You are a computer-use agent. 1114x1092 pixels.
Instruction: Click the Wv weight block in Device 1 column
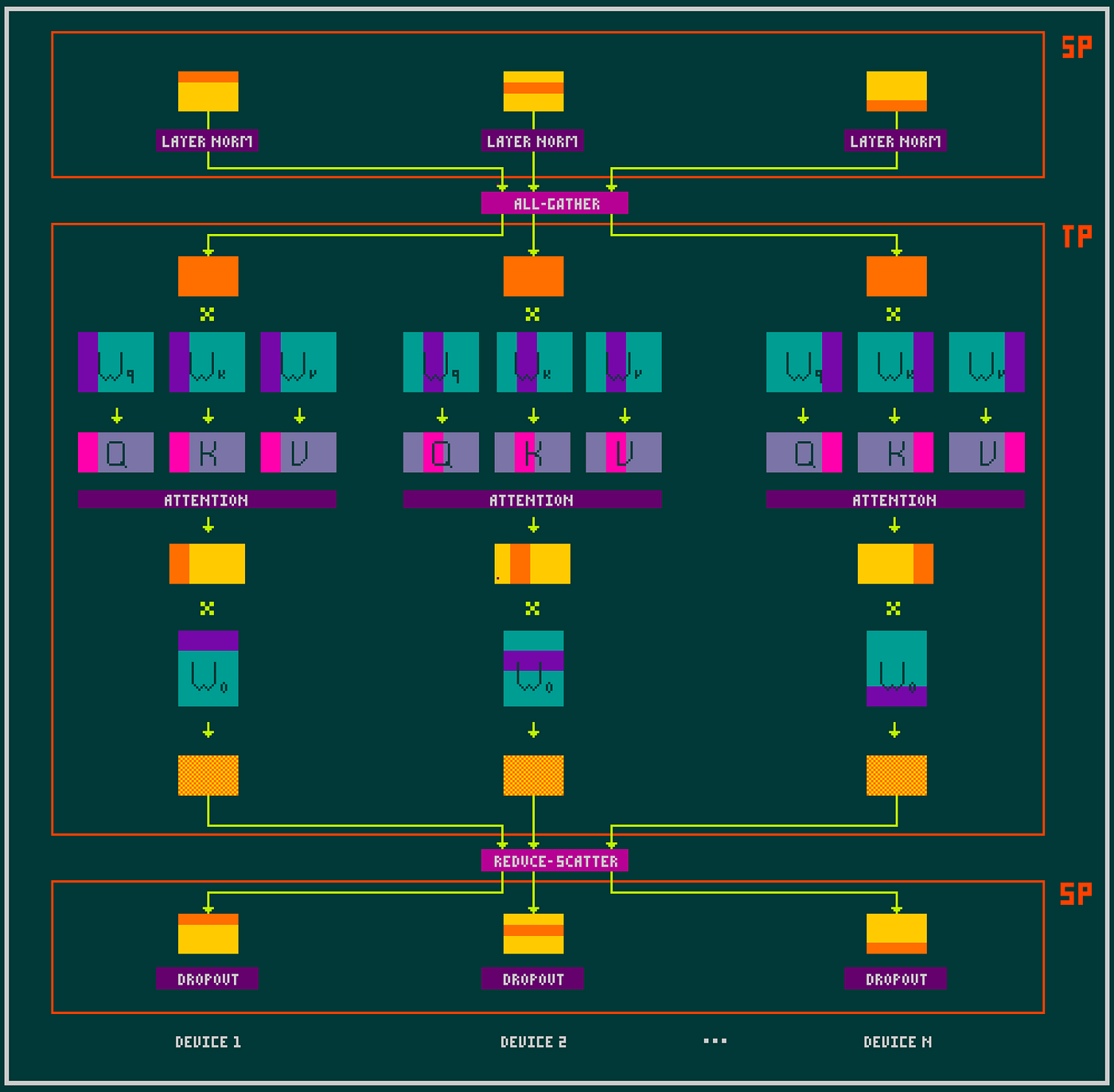tap(298, 362)
